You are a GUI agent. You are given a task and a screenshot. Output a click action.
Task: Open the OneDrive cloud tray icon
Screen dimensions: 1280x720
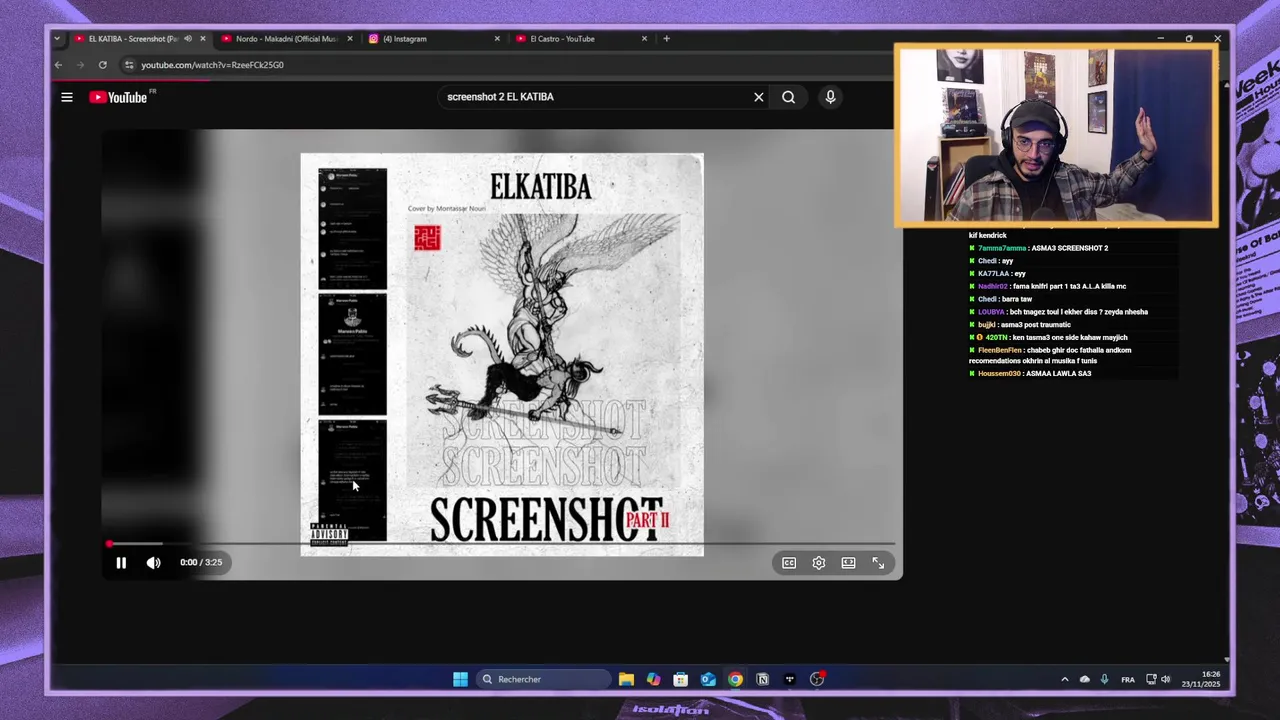[x=1084, y=679]
